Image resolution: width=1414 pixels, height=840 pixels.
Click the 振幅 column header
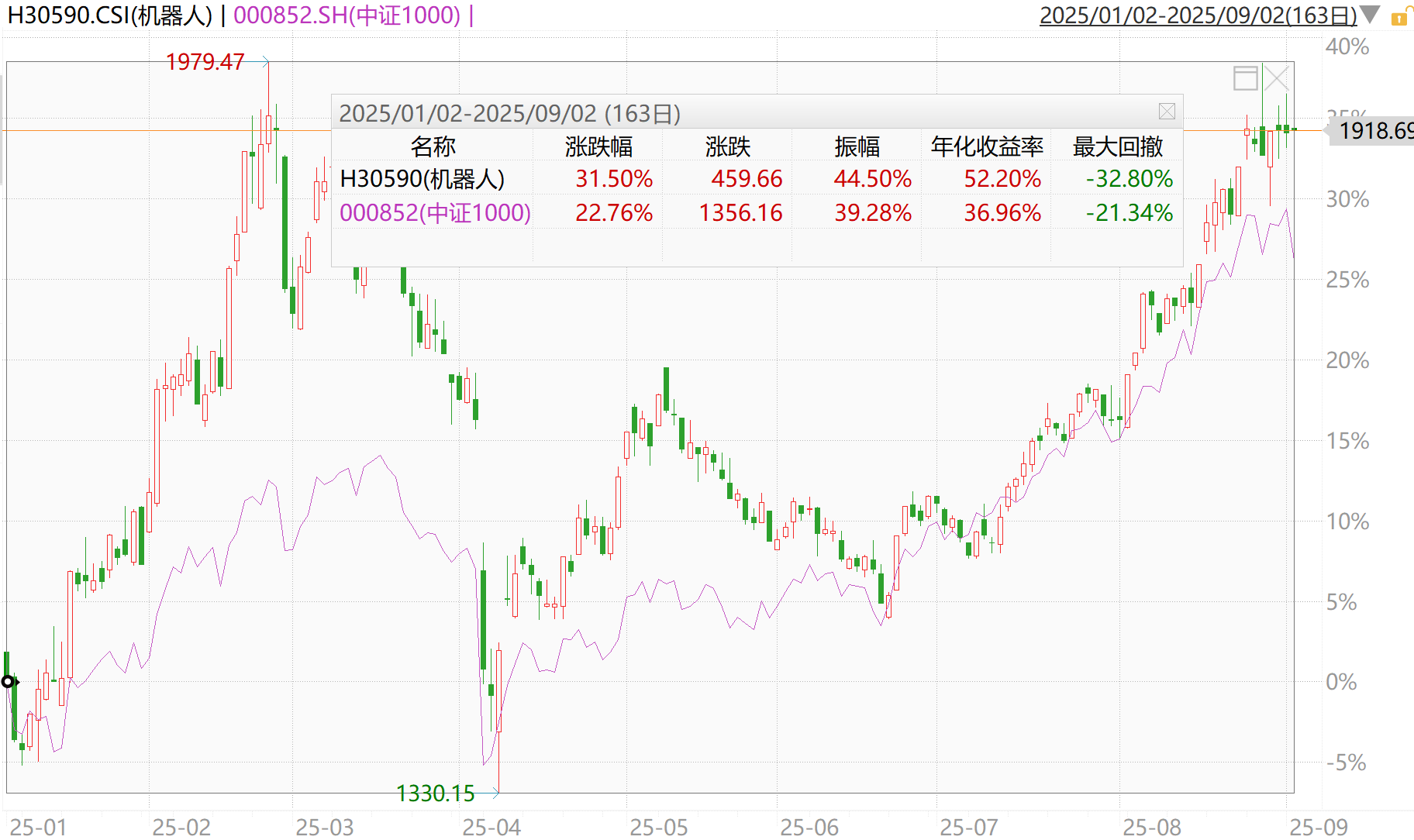pos(857,146)
